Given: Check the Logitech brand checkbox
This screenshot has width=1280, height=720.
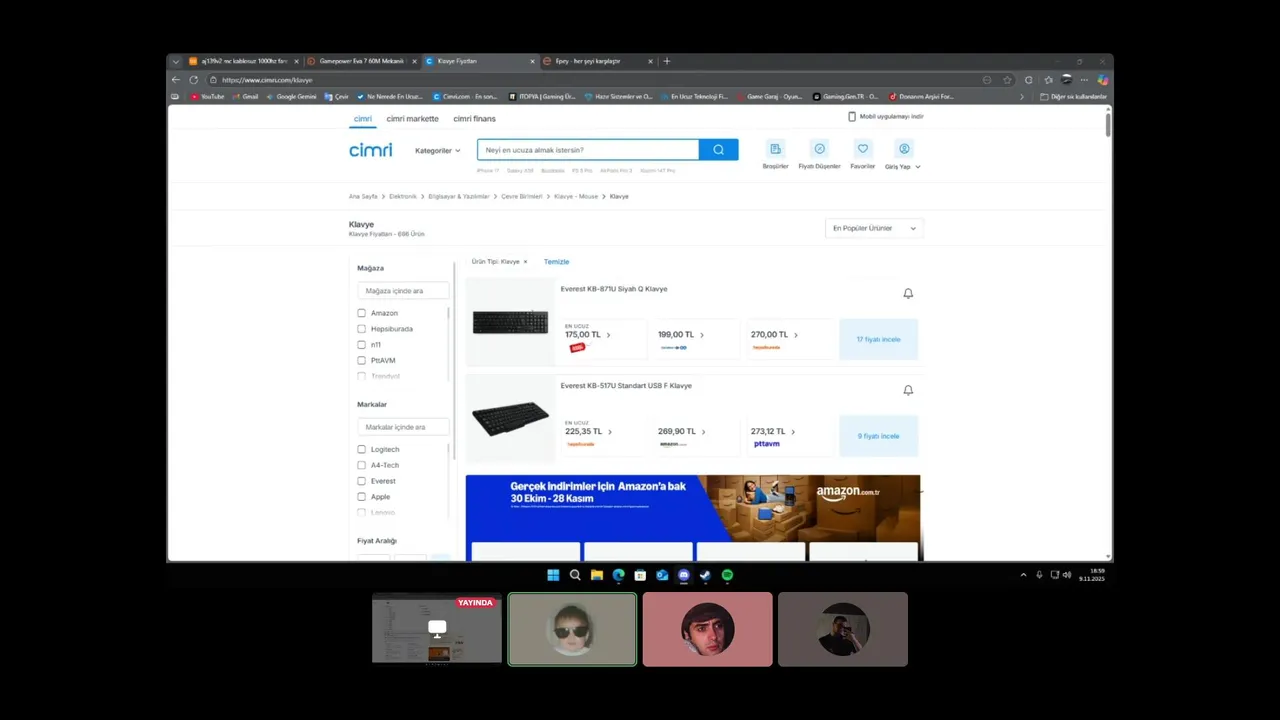Looking at the screenshot, I should 362,449.
